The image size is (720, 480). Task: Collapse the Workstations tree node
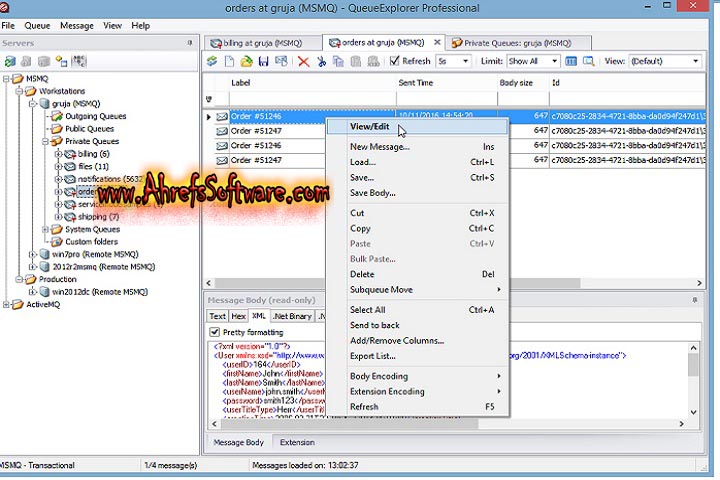[x=20, y=91]
